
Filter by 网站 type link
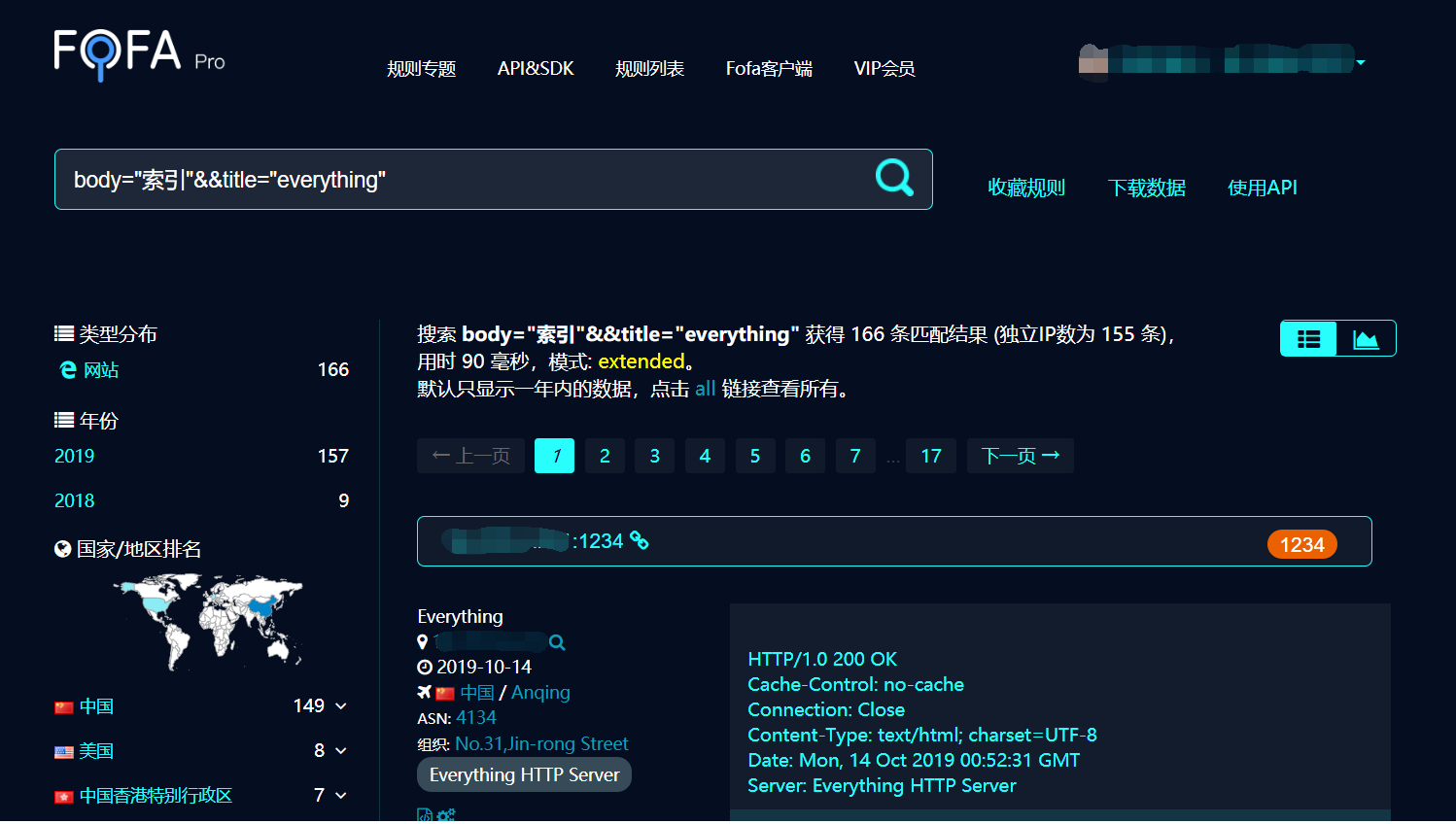coord(101,370)
